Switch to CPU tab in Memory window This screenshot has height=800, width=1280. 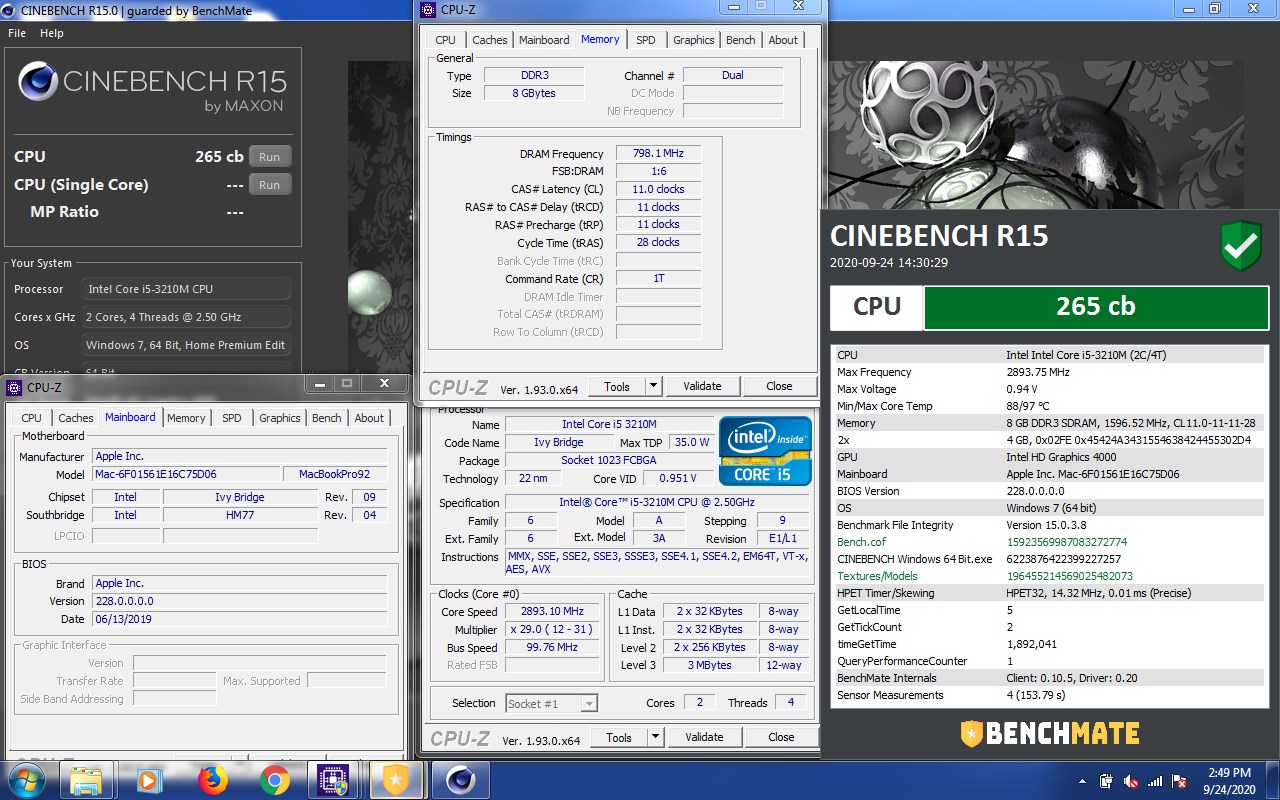445,40
